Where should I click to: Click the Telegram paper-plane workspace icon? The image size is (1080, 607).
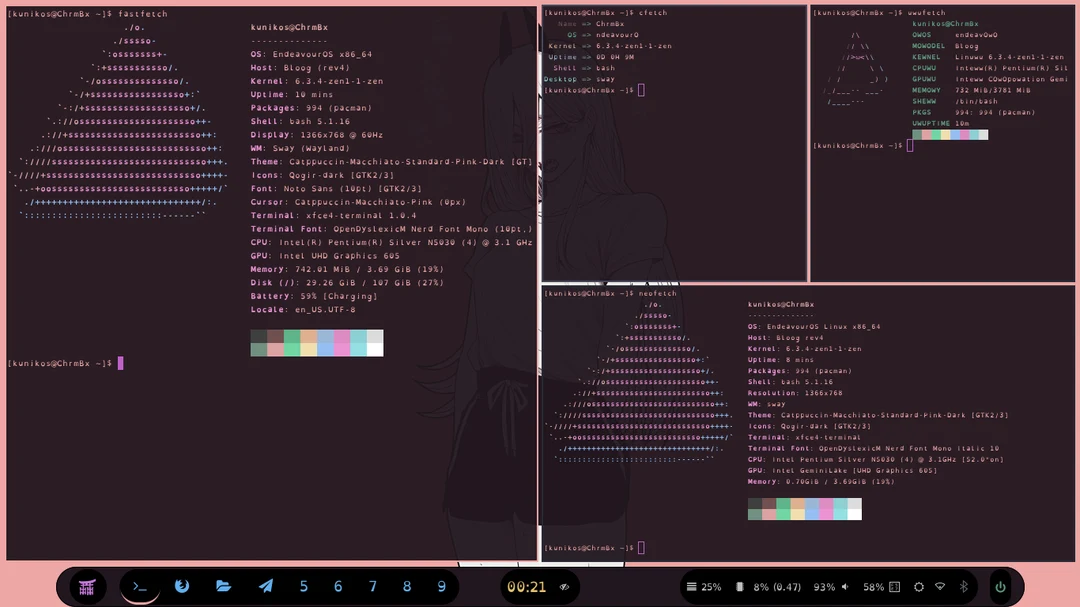coord(265,587)
